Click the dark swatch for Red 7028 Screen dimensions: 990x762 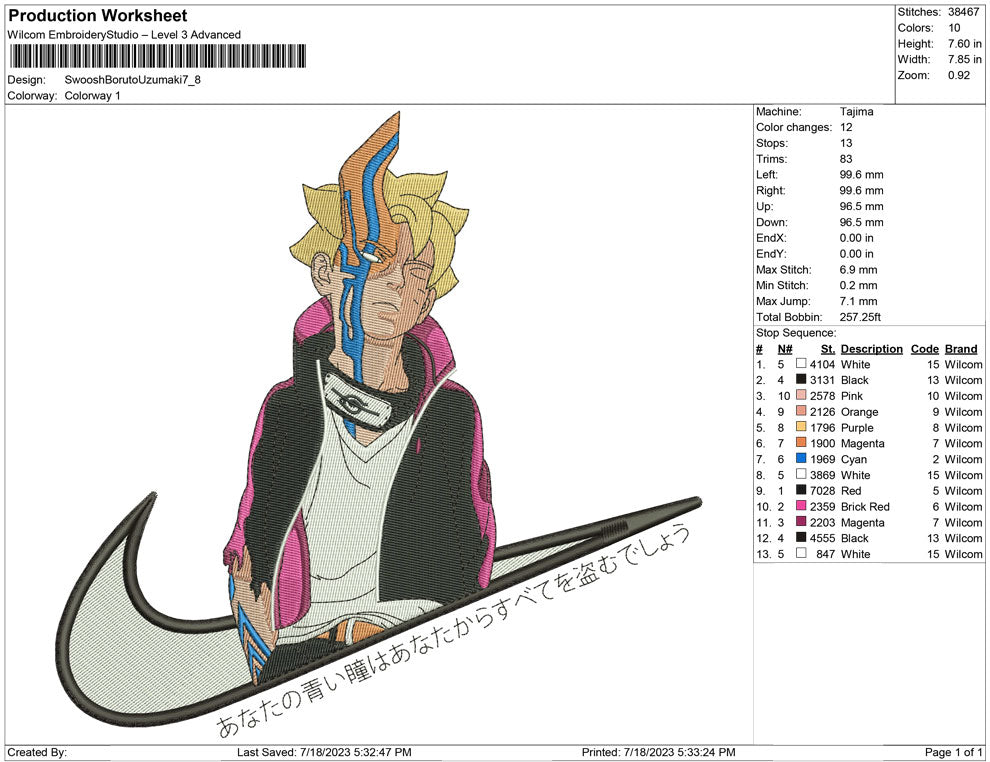(x=801, y=490)
